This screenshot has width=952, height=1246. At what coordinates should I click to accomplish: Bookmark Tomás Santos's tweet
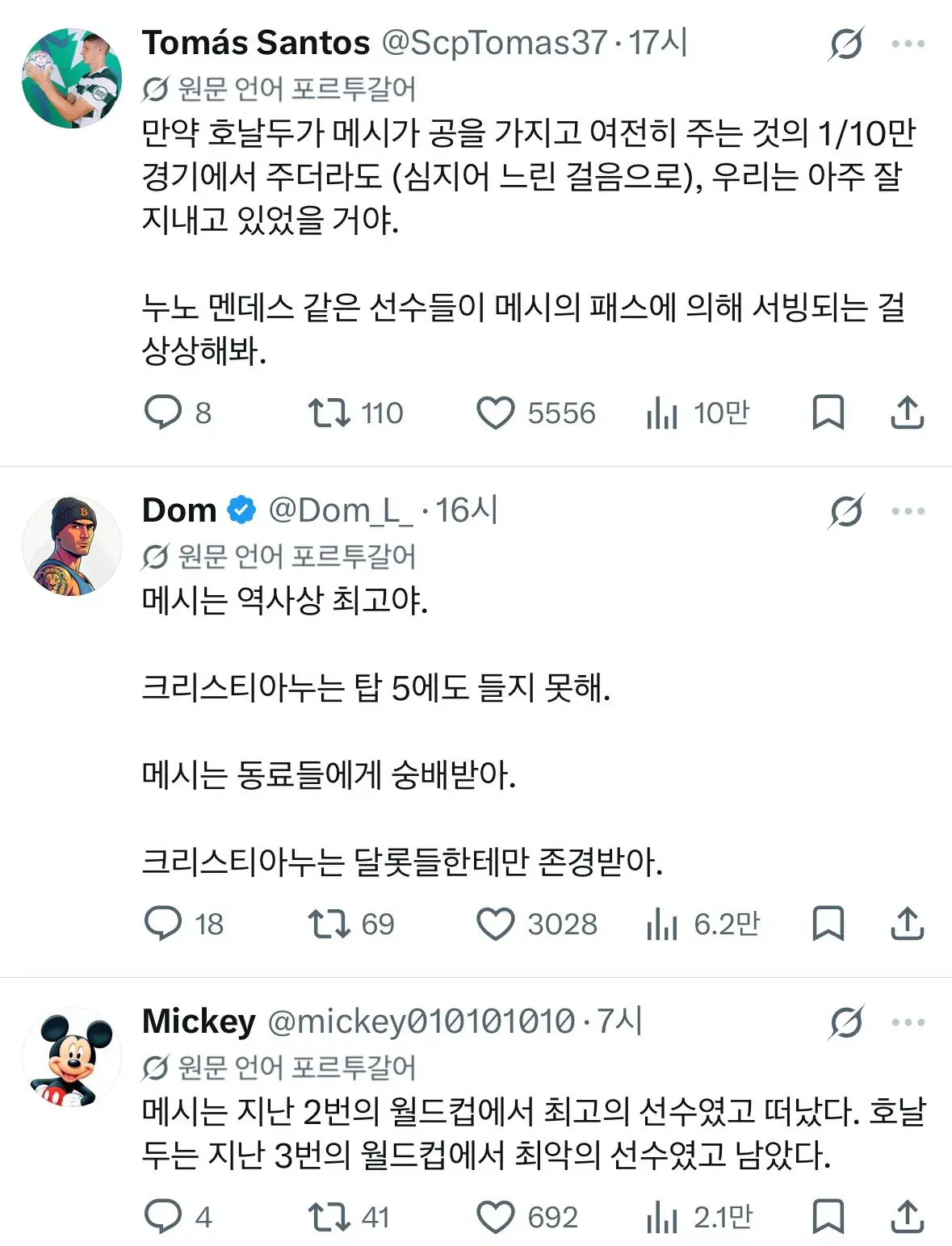pos(828,413)
